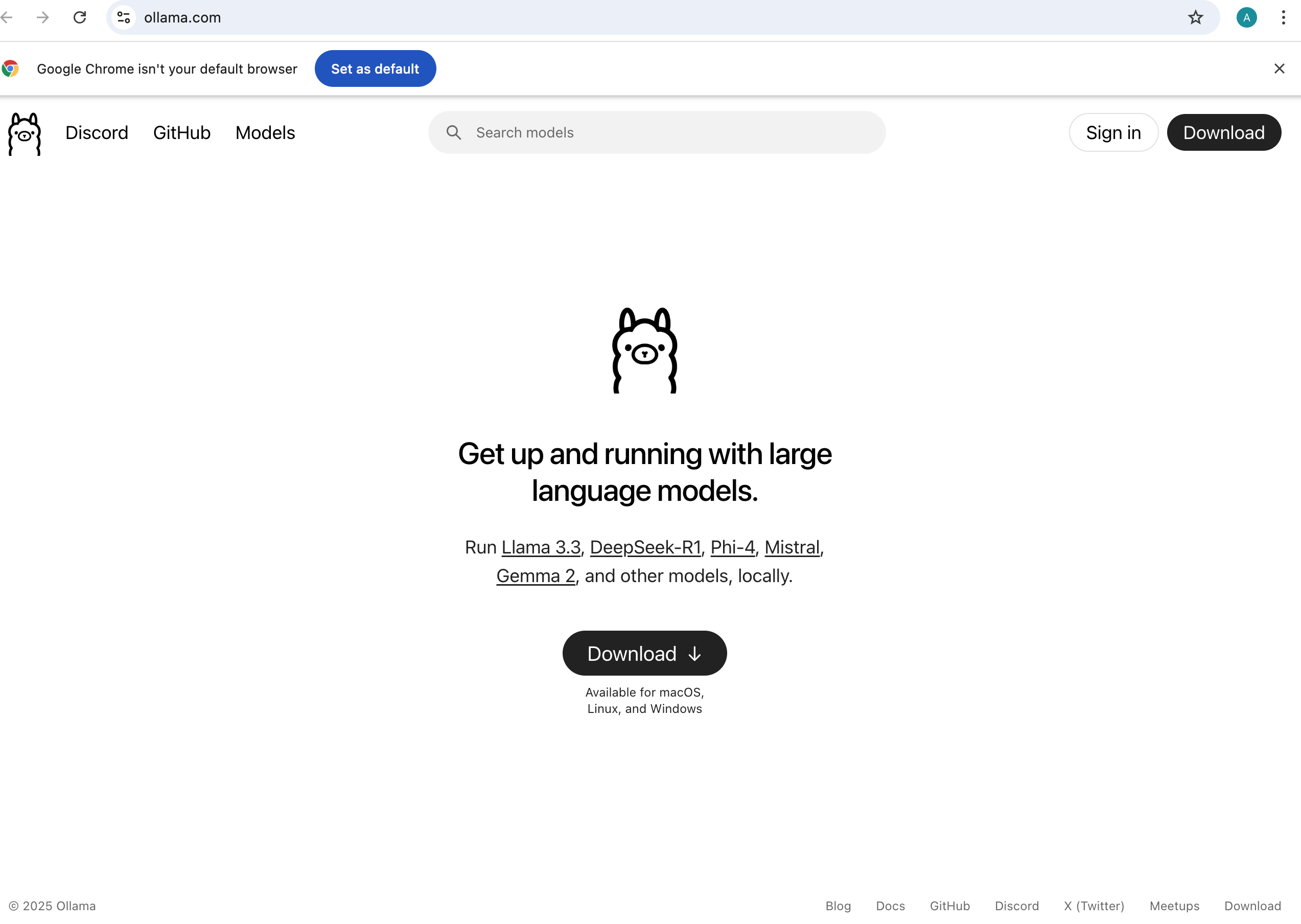The image size is (1301, 924).
Task: Click 'Available for macOS, Linux, and Windows' text
Action: (644, 700)
